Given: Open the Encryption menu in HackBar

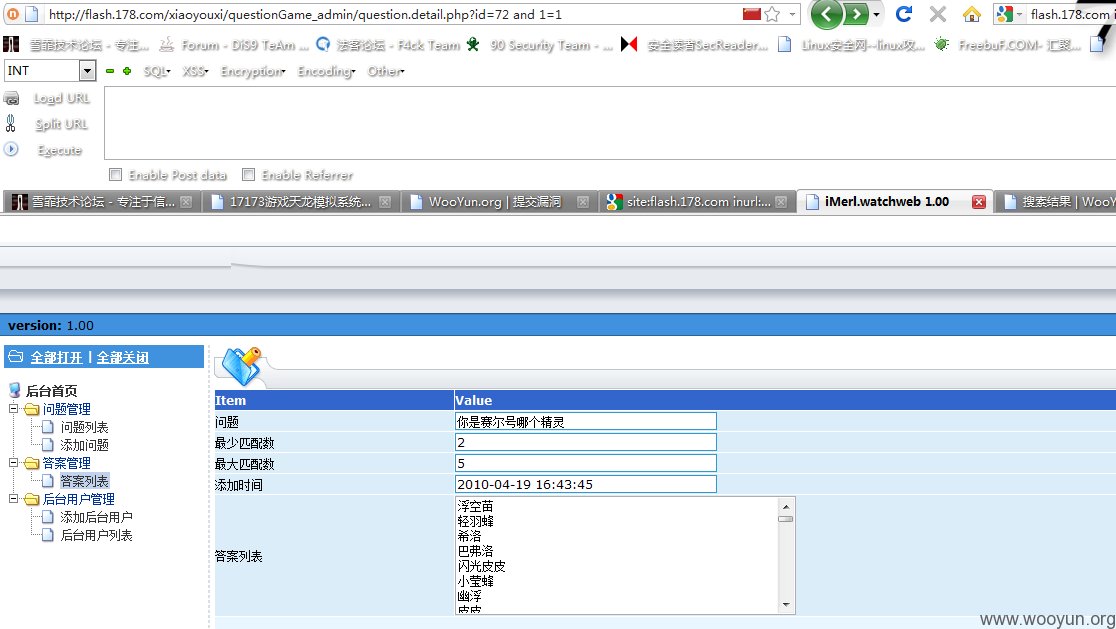Looking at the screenshot, I should click(x=253, y=71).
